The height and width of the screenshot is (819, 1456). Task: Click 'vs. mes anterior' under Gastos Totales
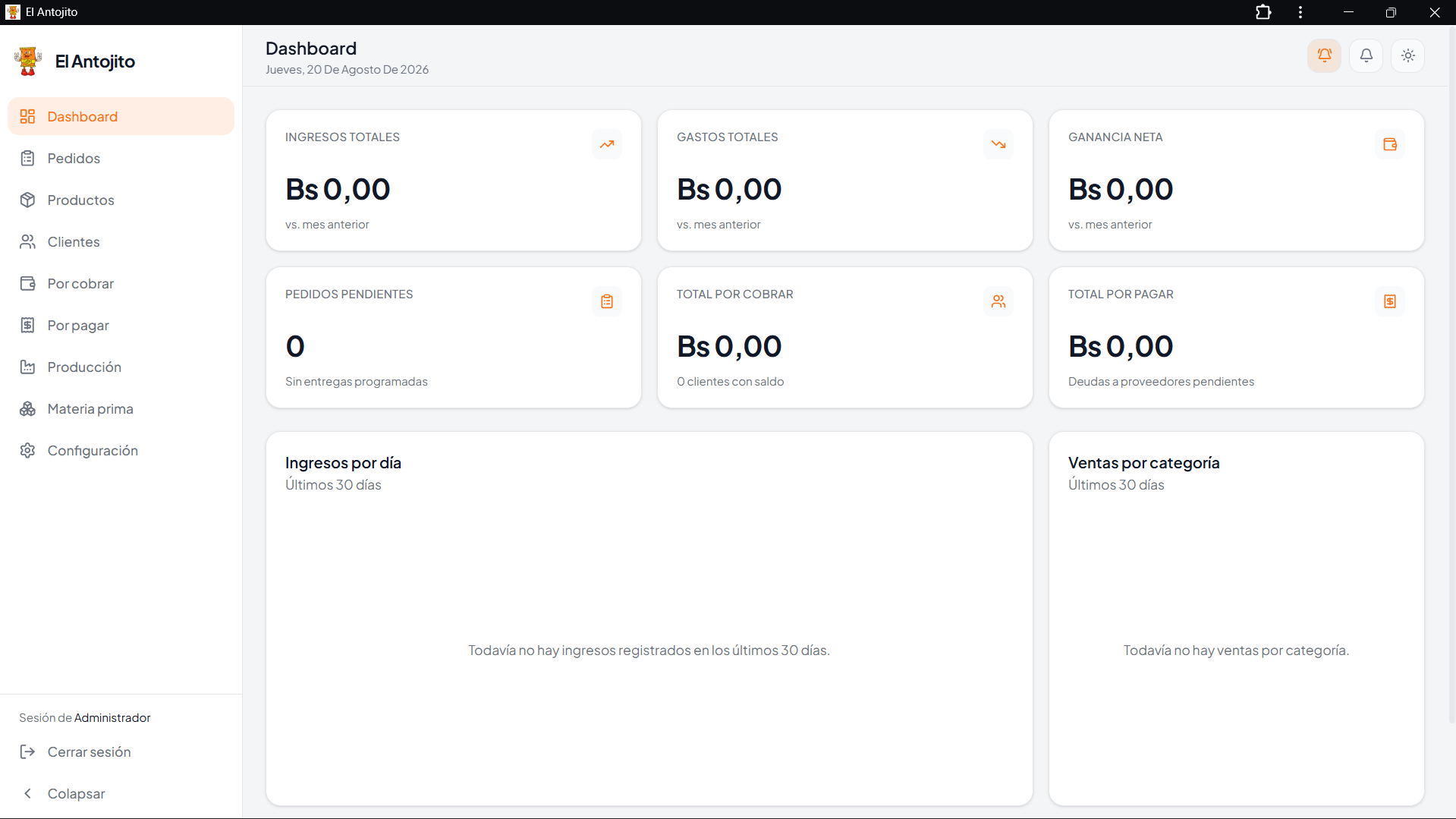pos(719,224)
